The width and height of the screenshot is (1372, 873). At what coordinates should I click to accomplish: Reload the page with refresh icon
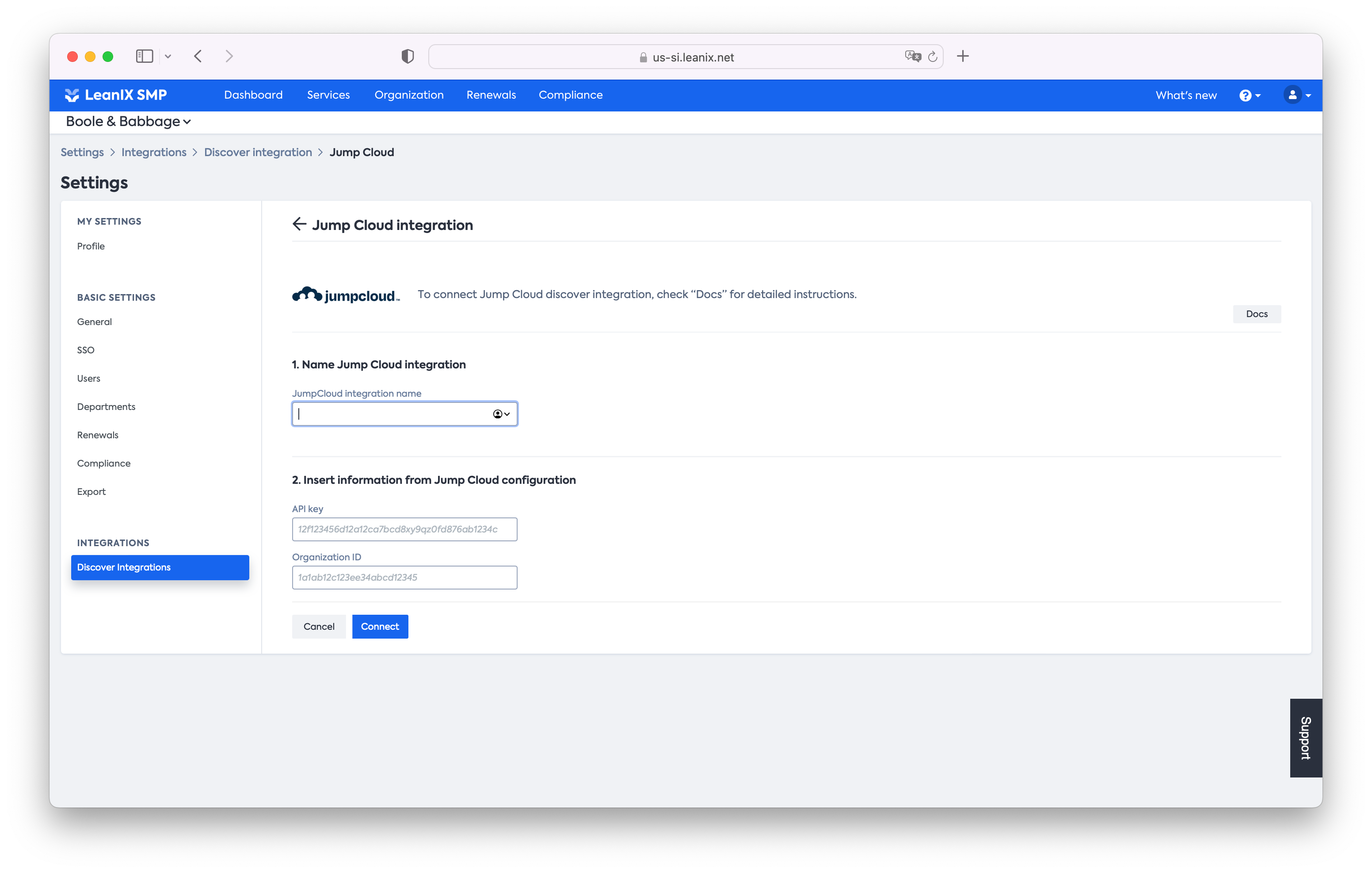tap(933, 57)
